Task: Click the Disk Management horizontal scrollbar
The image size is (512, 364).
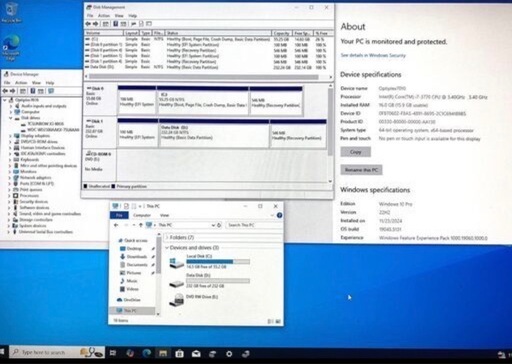Action: [204, 77]
